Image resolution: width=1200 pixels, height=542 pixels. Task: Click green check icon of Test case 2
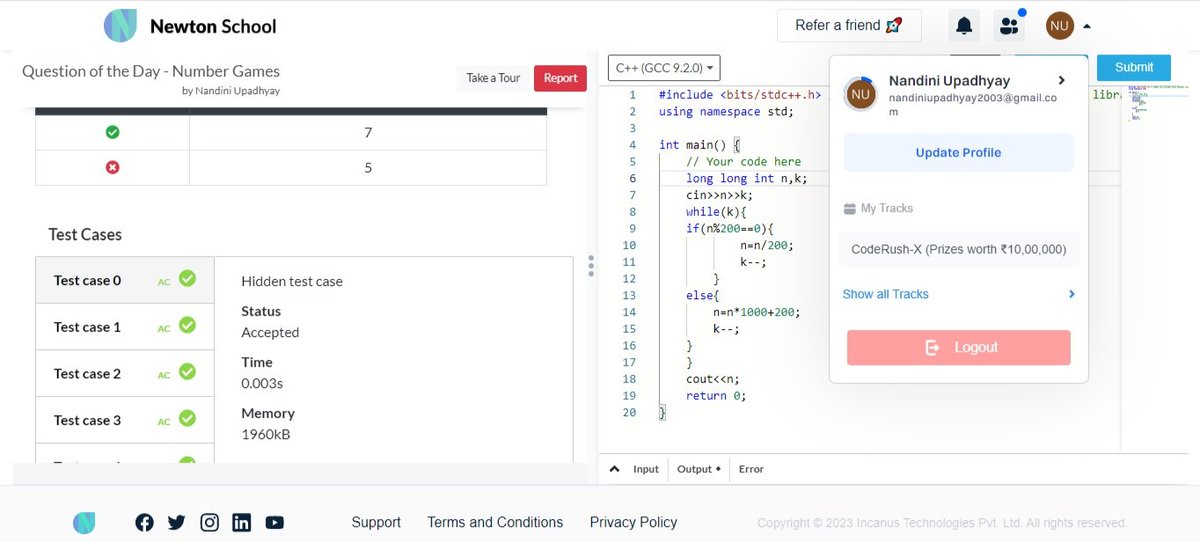tap(187, 372)
